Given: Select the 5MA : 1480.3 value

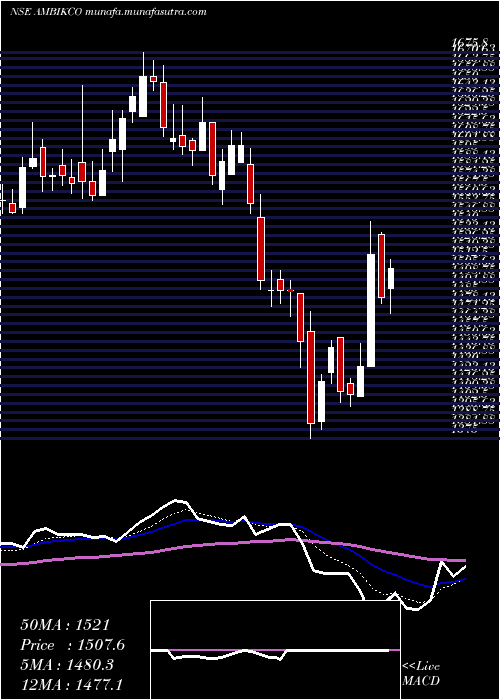Looking at the screenshot, I should click(x=67, y=665).
